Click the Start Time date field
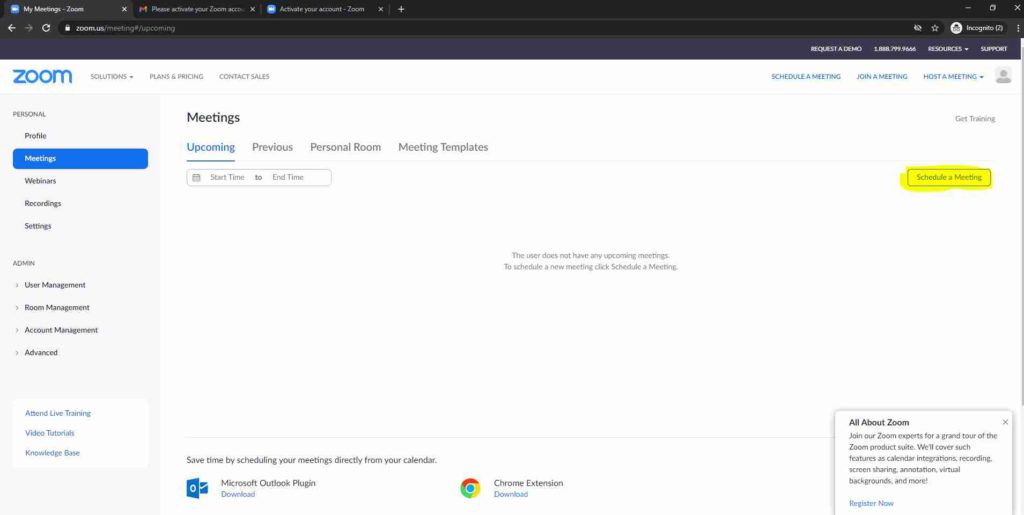 tap(227, 178)
